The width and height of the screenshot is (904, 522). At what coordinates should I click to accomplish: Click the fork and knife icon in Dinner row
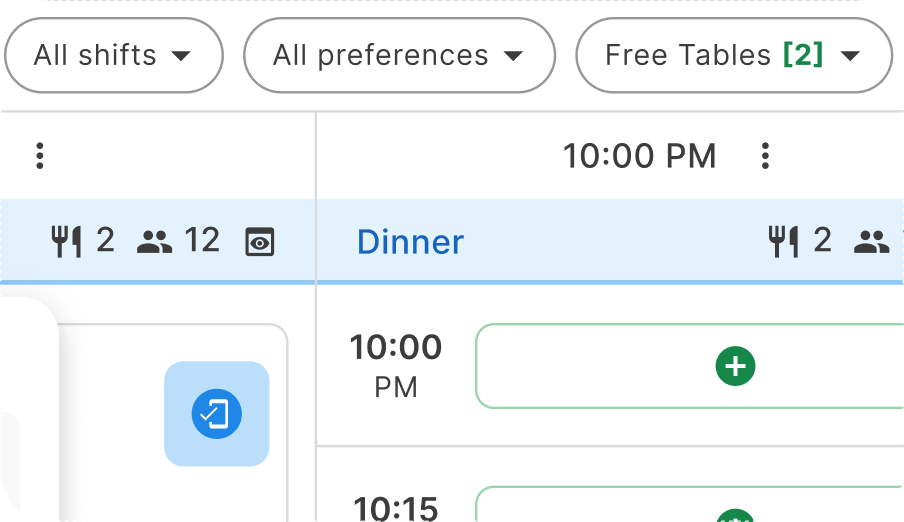[x=783, y=241]
